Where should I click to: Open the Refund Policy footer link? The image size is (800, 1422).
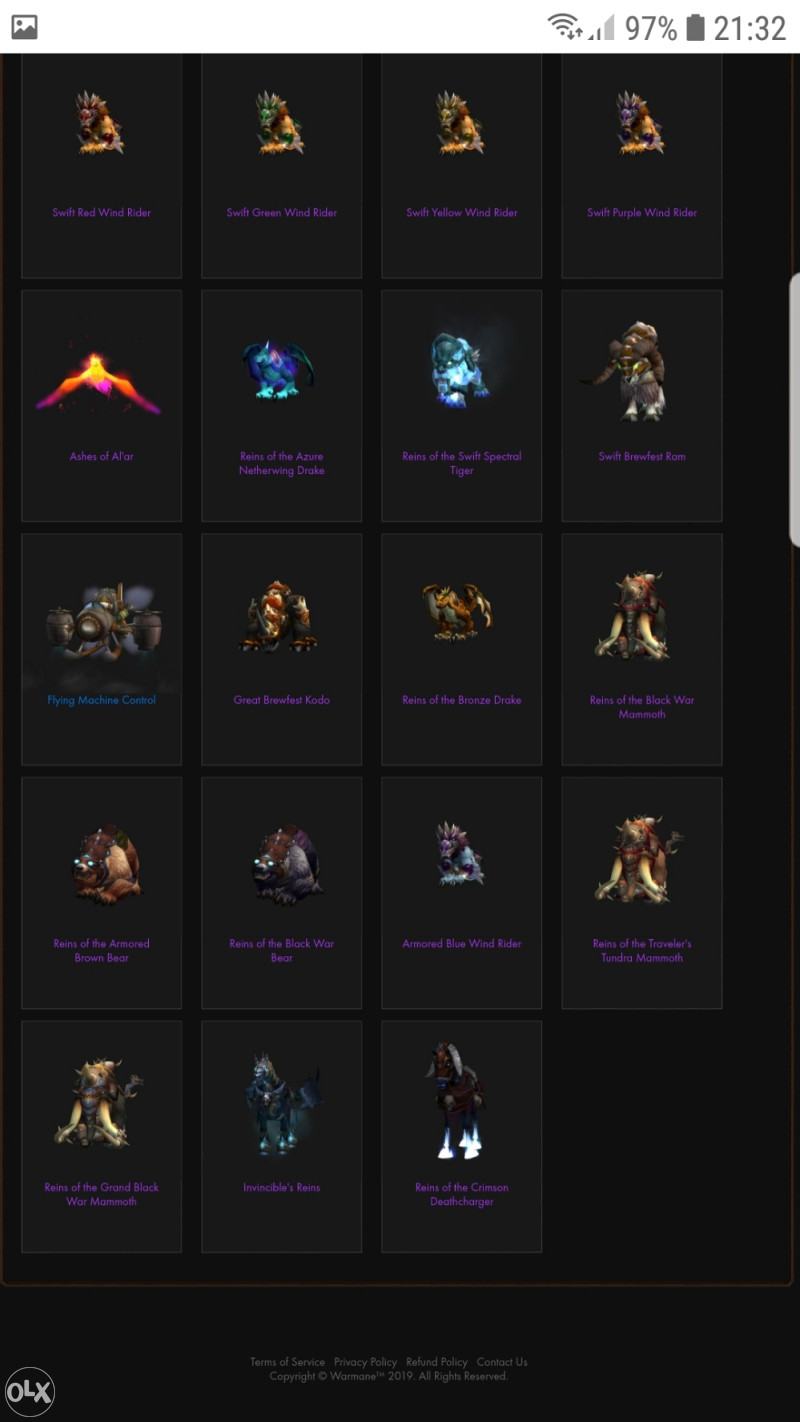pyautogui.click(x=437, y=1362)
